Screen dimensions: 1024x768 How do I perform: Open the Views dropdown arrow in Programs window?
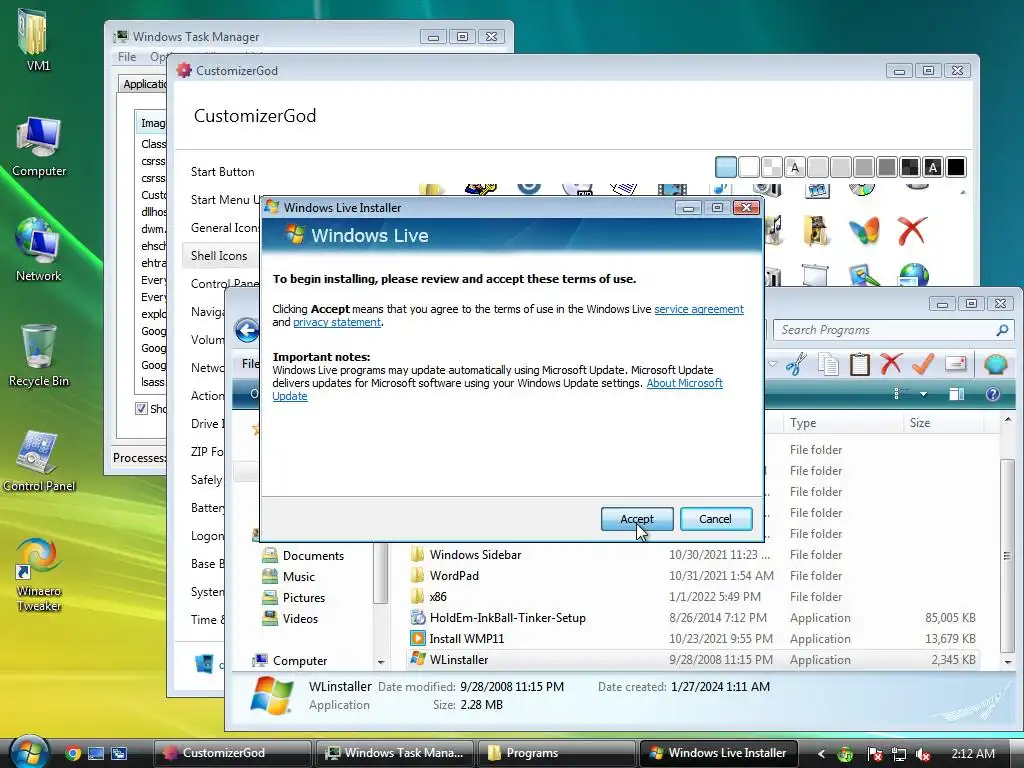point(923,394)
